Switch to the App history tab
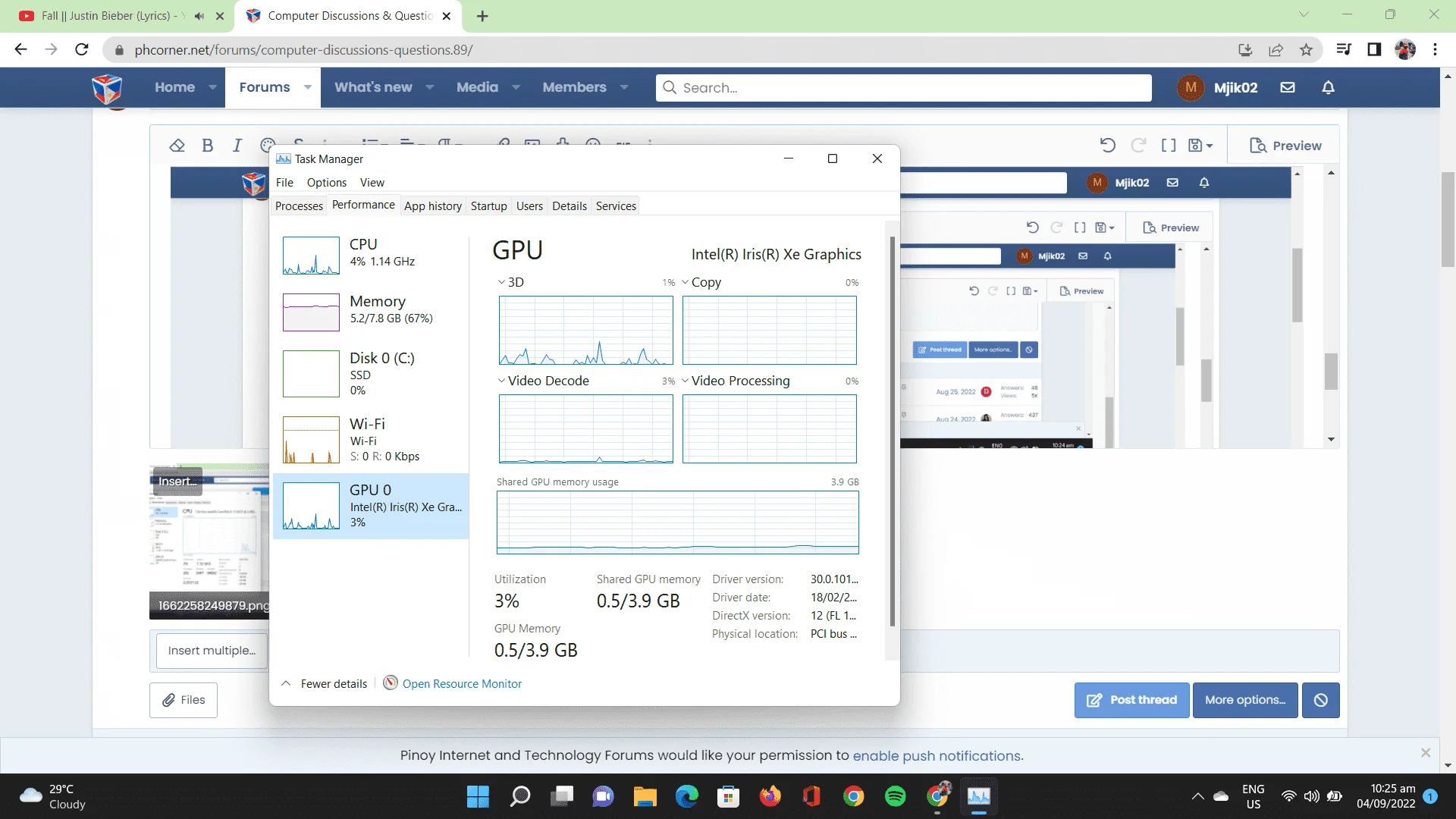This screenshot has width=1456, height=819. coord(433,206)
